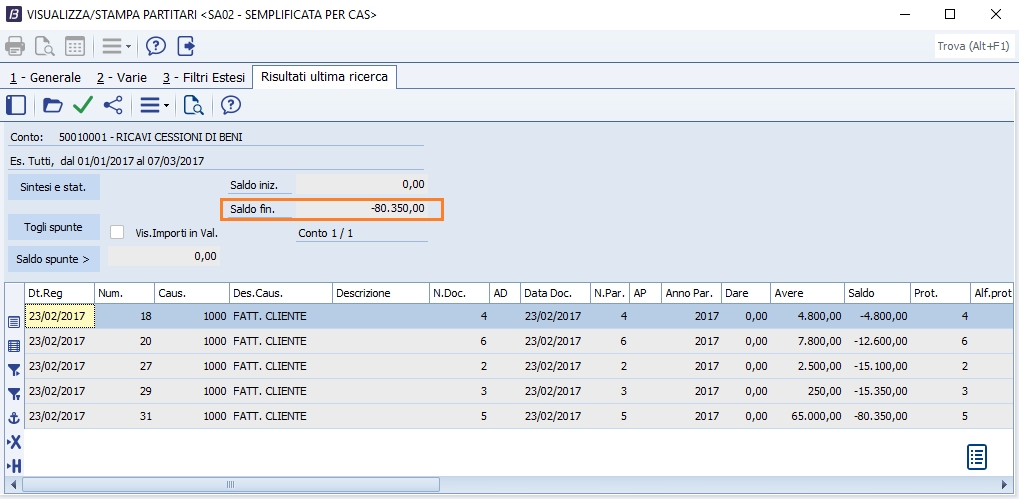Switch to the 1 - Generale tab
The width and height of the screenshot is (1019, 499).
(45, 77)
